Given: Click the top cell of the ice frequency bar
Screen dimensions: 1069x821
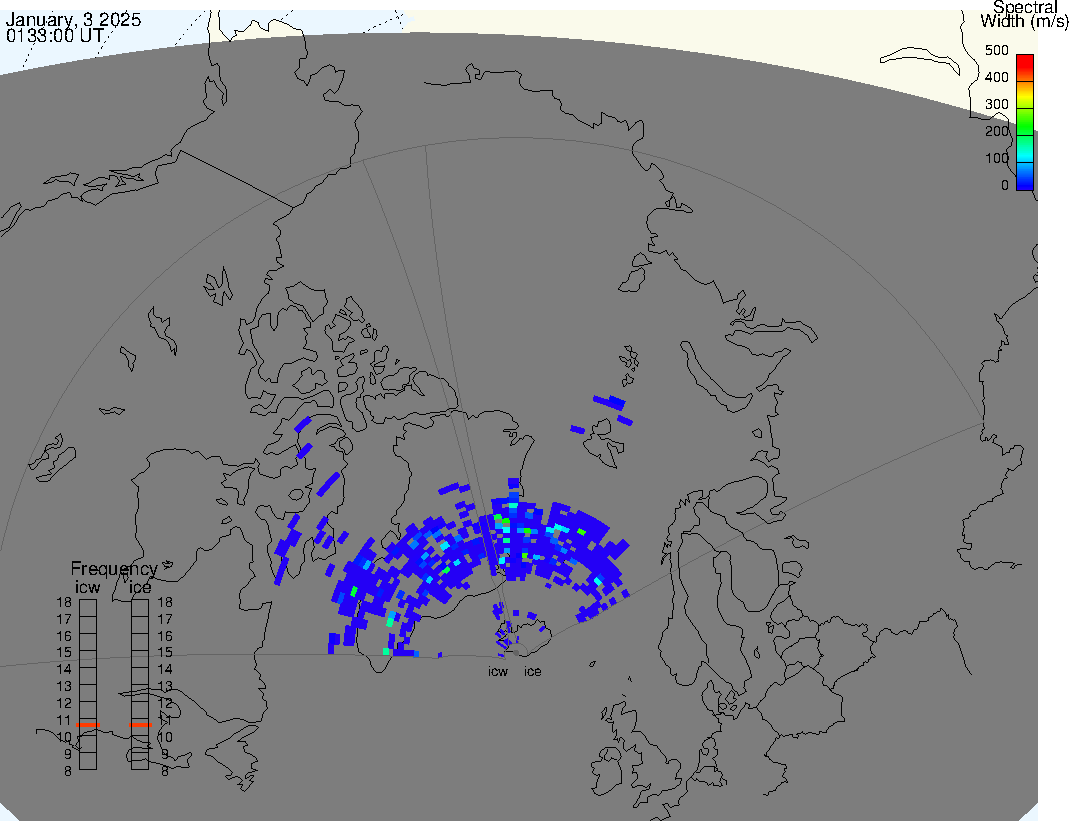Looking at the screenshot, I should click(x=140, y=608).
